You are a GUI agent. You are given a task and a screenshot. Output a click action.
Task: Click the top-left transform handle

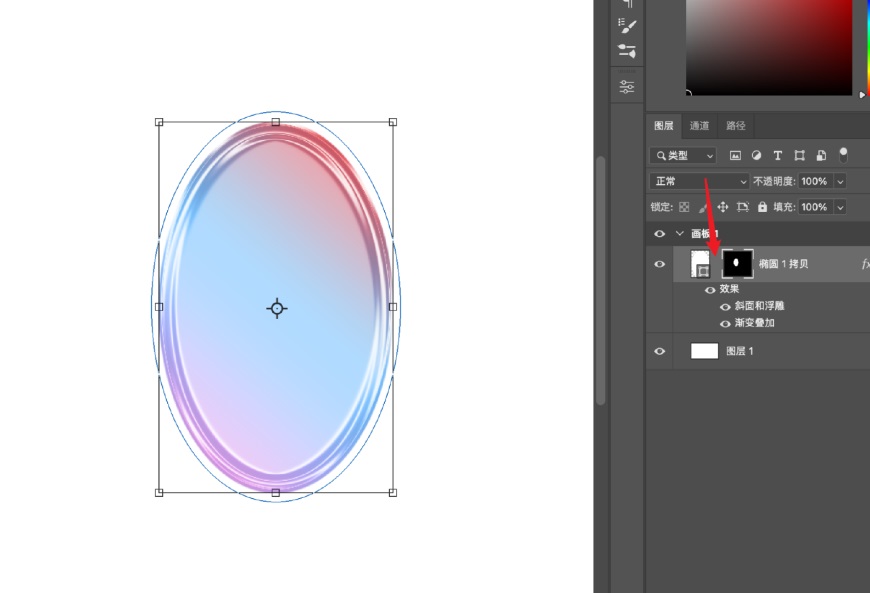[x=159, y=122]
